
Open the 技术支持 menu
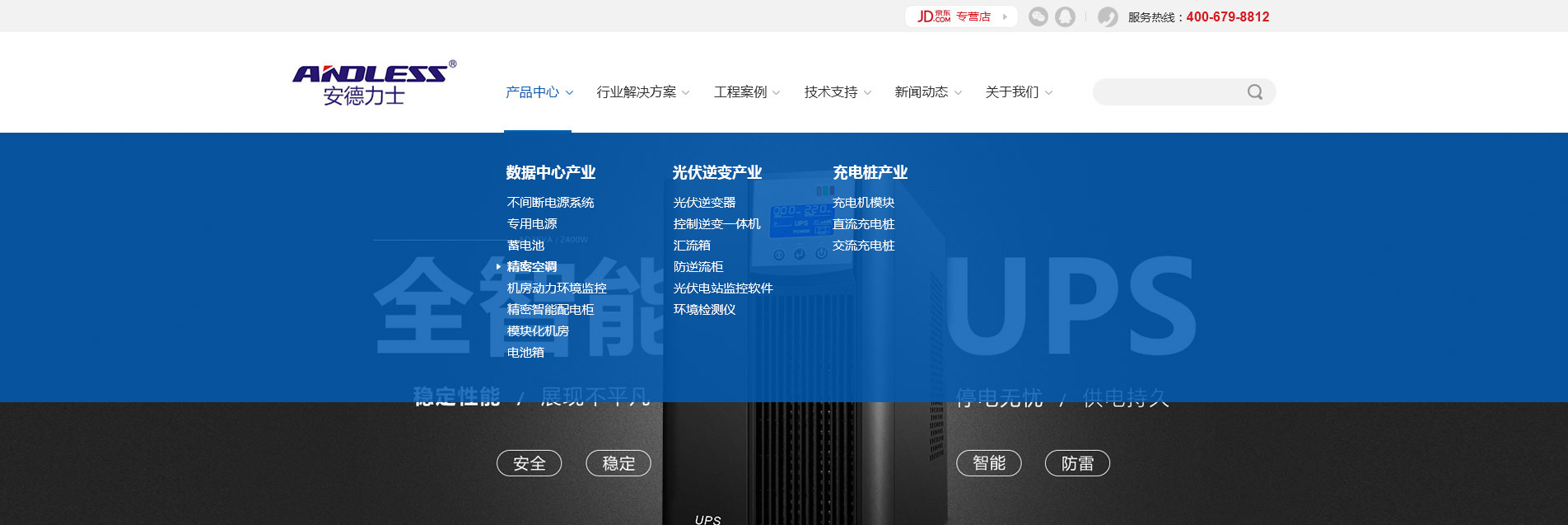coord(831,92)
